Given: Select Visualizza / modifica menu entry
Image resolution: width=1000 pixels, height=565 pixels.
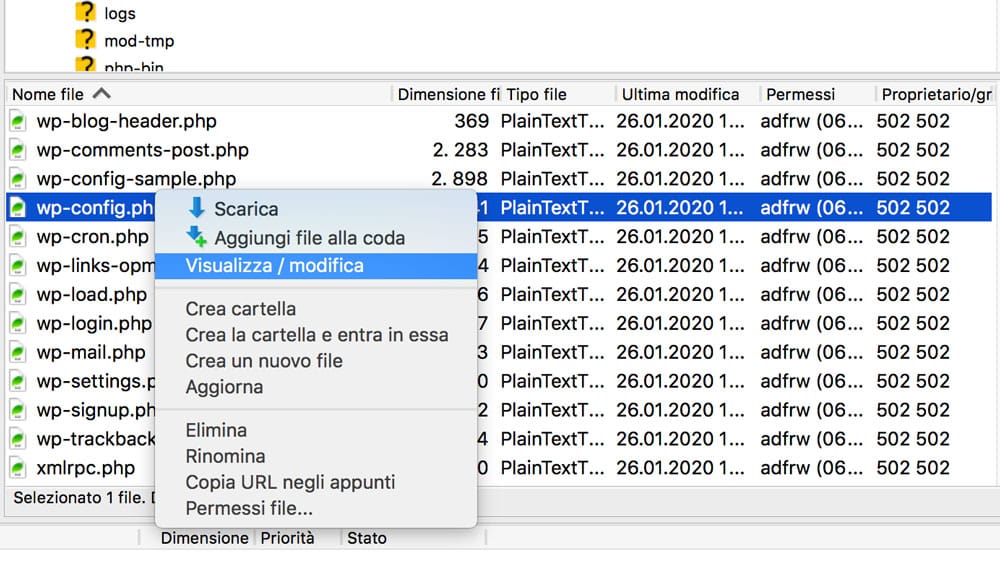Looking at the screenshot, I should click(x=316, y=266).
